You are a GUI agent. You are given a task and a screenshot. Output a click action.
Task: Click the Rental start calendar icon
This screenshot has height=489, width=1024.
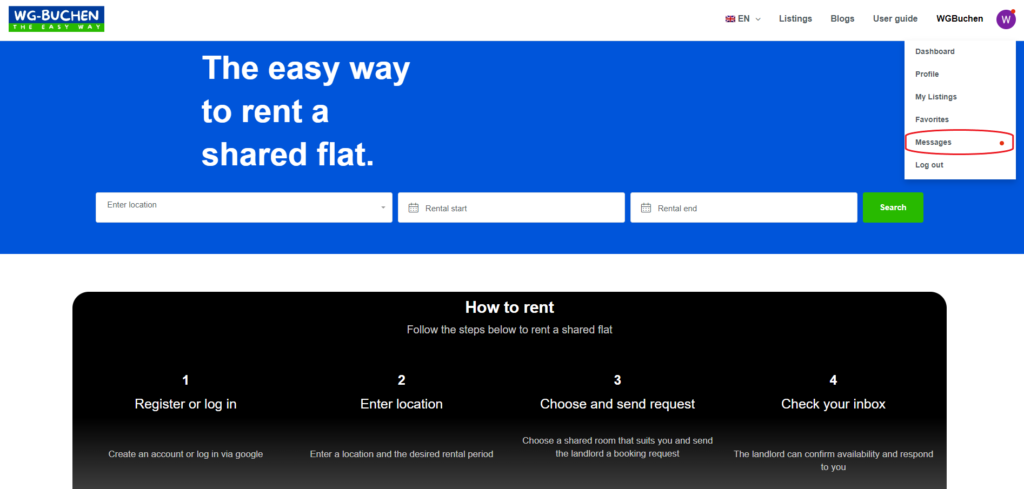(413, 208)
